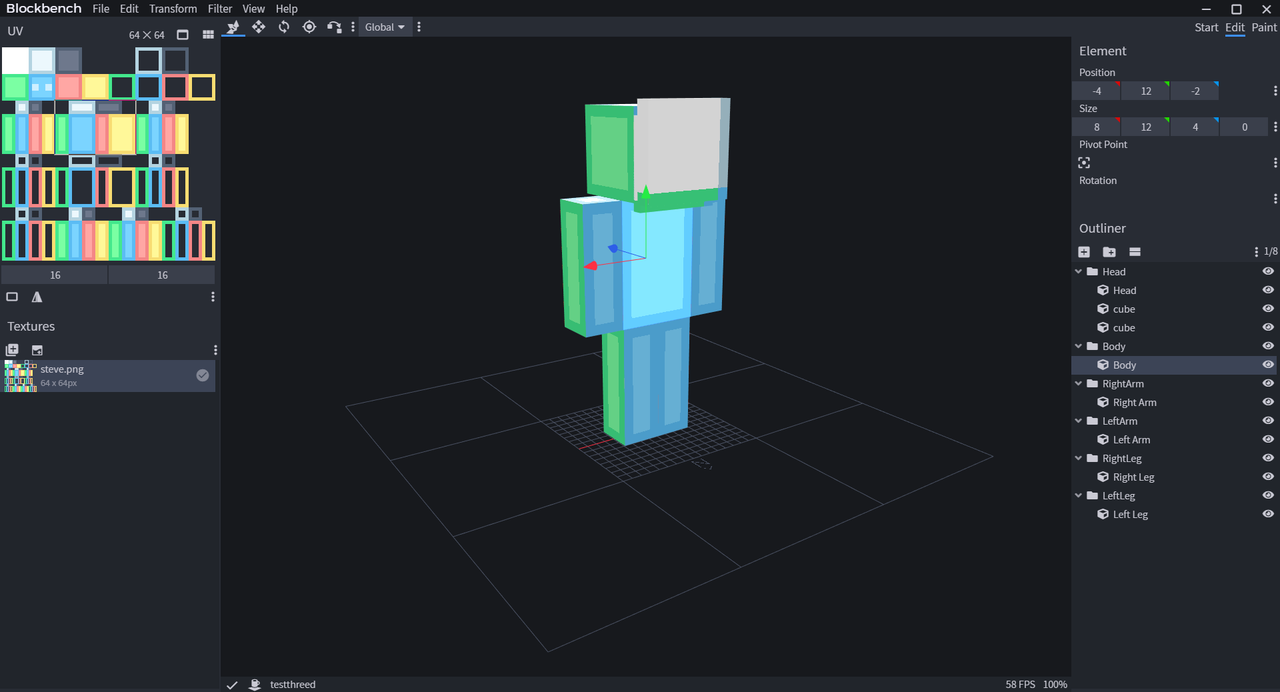
Task: Open the Filter menu
Action: [x=220, y=9]
